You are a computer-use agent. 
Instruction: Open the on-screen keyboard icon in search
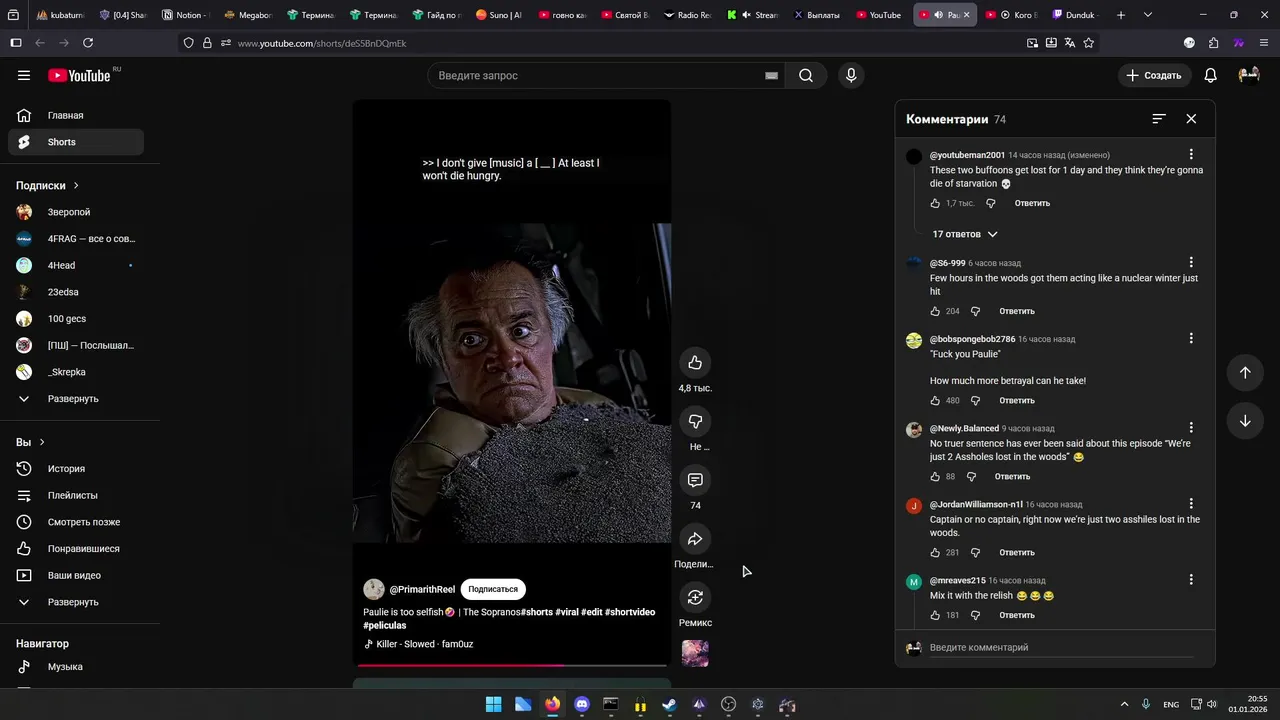(771, 75)
